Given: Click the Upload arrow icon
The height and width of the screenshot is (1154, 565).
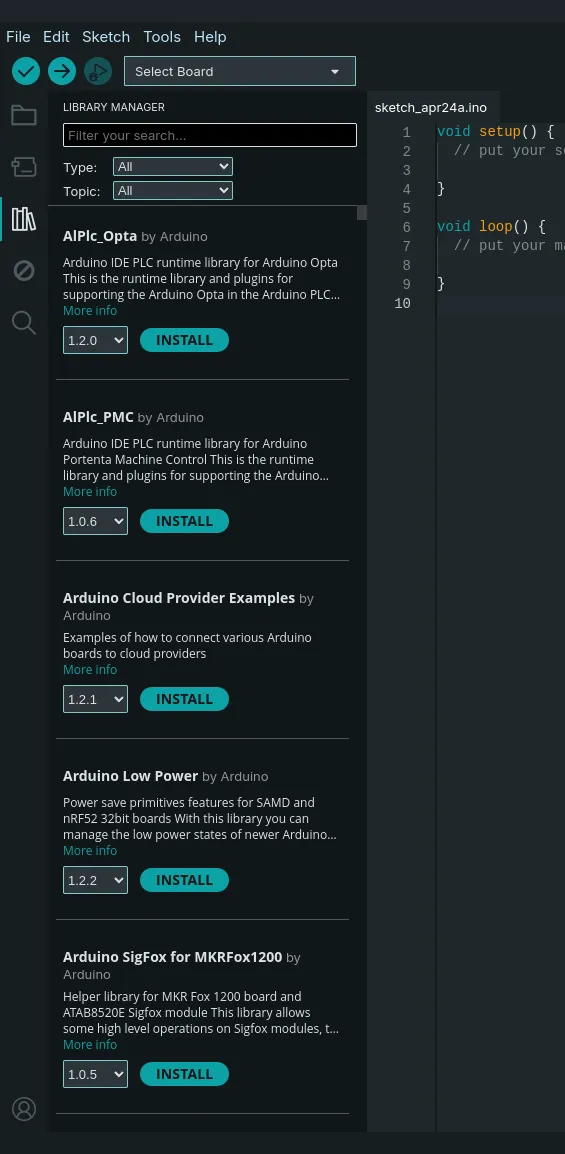Looking at the screenshot, I should 62,71.
